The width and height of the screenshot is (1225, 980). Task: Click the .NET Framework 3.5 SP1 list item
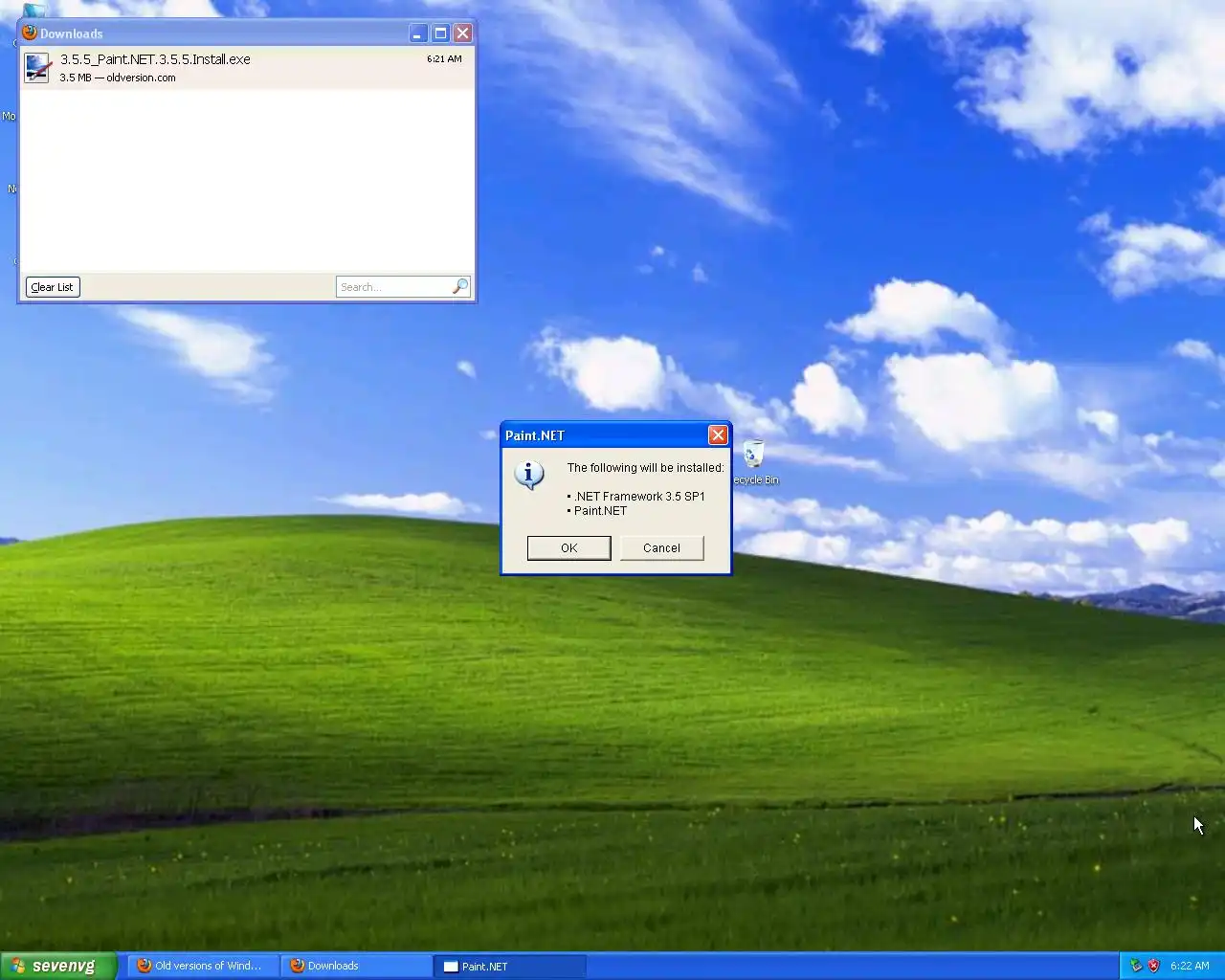(636, 497)
